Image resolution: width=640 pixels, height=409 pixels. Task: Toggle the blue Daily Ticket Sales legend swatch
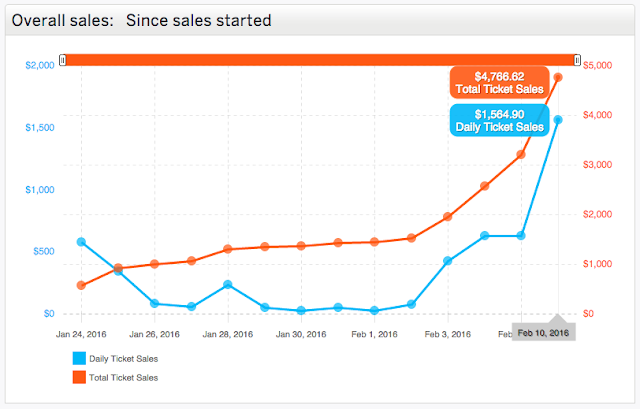click(x=79, y=358)
